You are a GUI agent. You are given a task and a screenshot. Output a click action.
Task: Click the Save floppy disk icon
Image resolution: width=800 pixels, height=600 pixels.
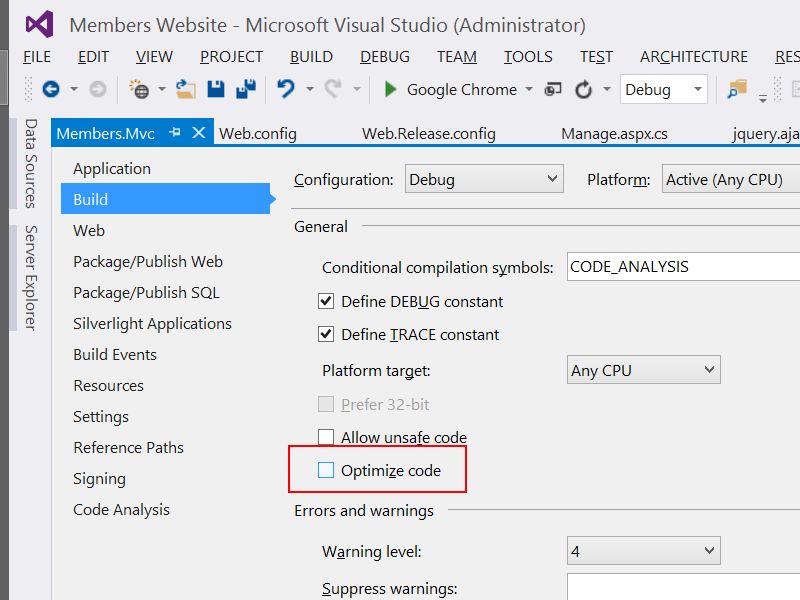pyautogui.click(x=216, y=89)
